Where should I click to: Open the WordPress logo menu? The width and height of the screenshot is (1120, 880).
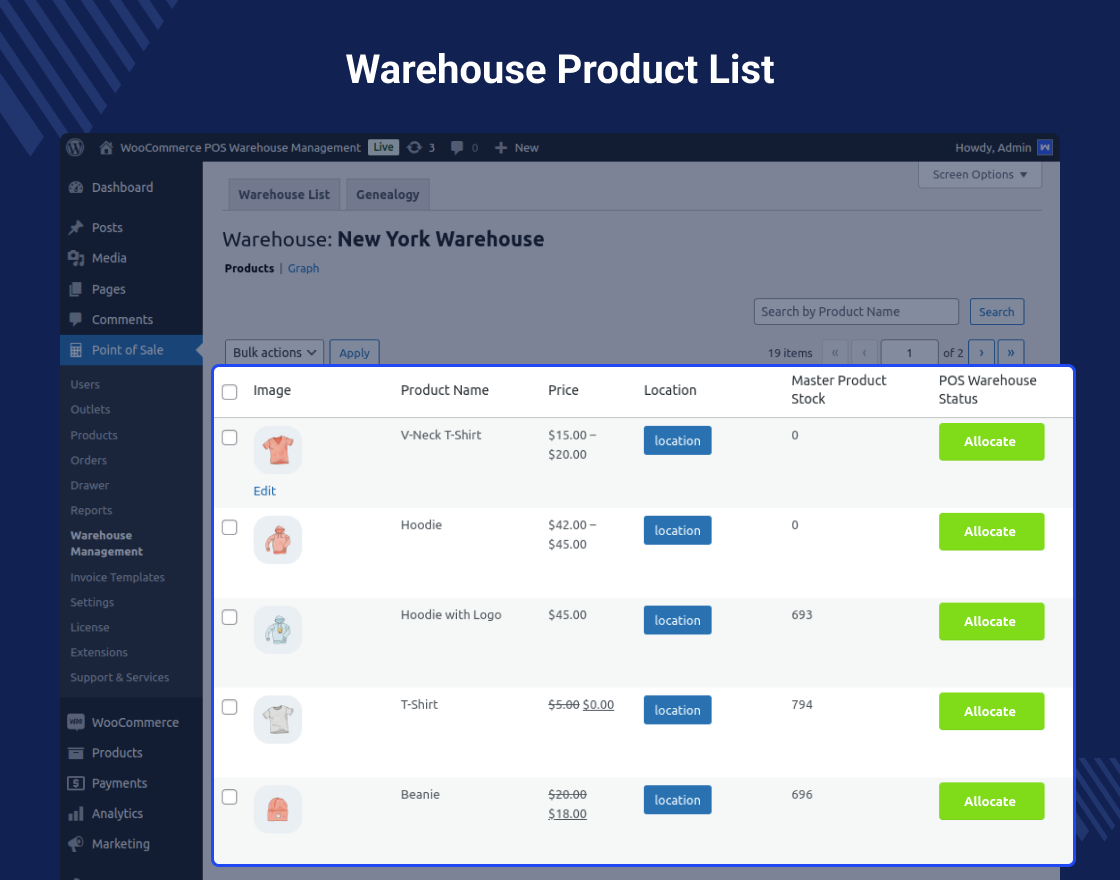pyautogui.click(x=75, y=147)
